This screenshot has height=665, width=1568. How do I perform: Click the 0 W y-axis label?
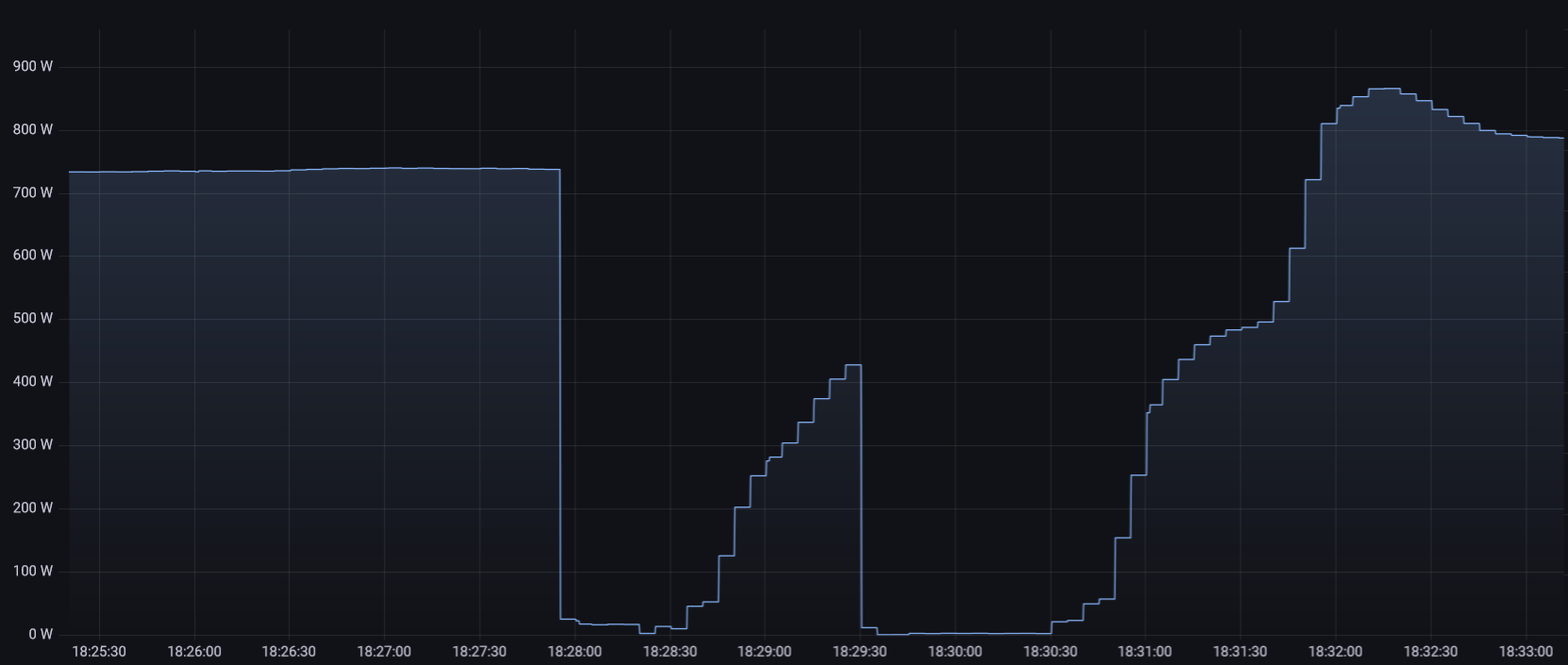tap(41, 634)
